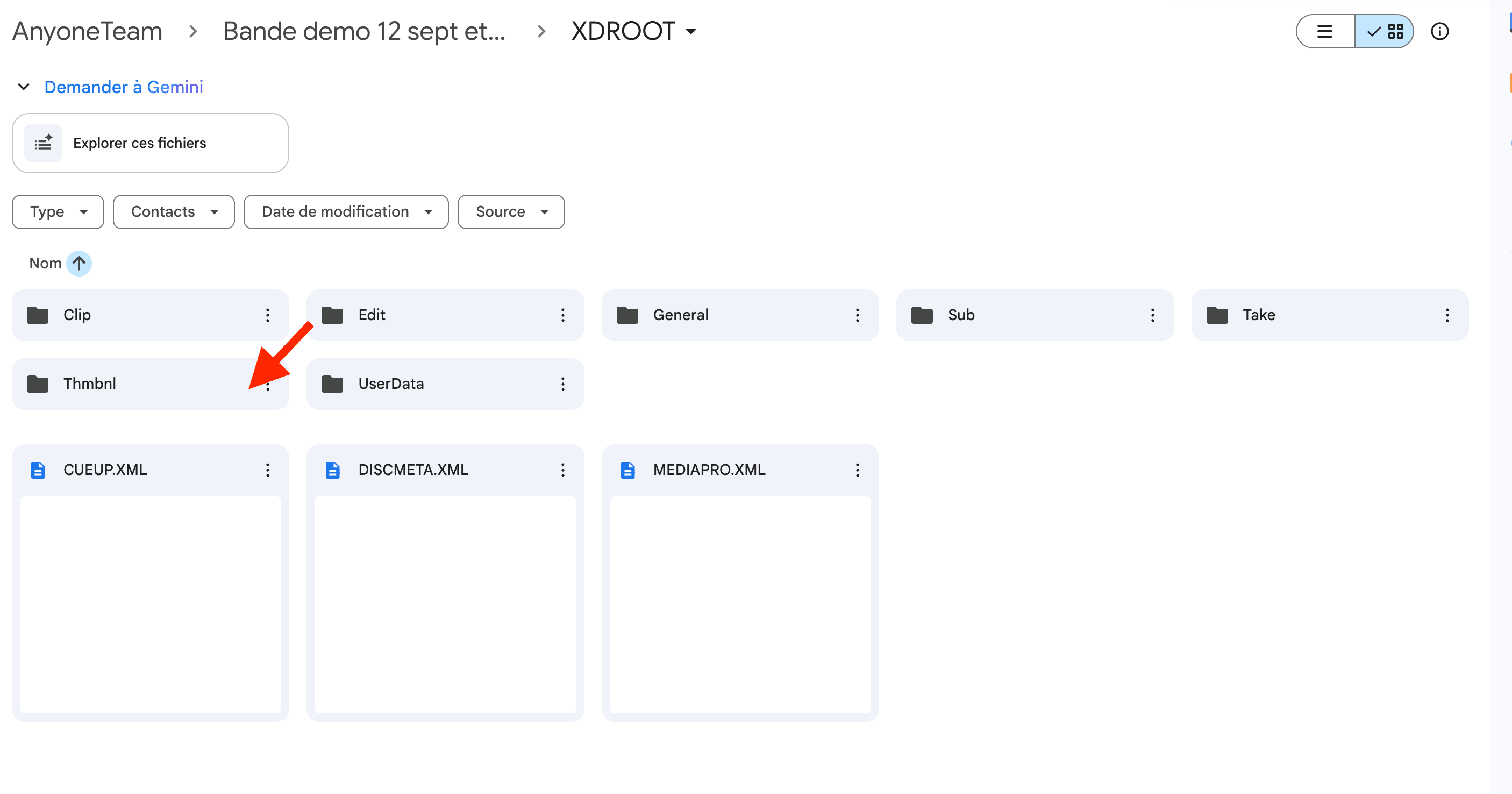Toggle the Nom sort direction arrow
The width and height of the screenshot is (1512, 794).
[79, 263]
